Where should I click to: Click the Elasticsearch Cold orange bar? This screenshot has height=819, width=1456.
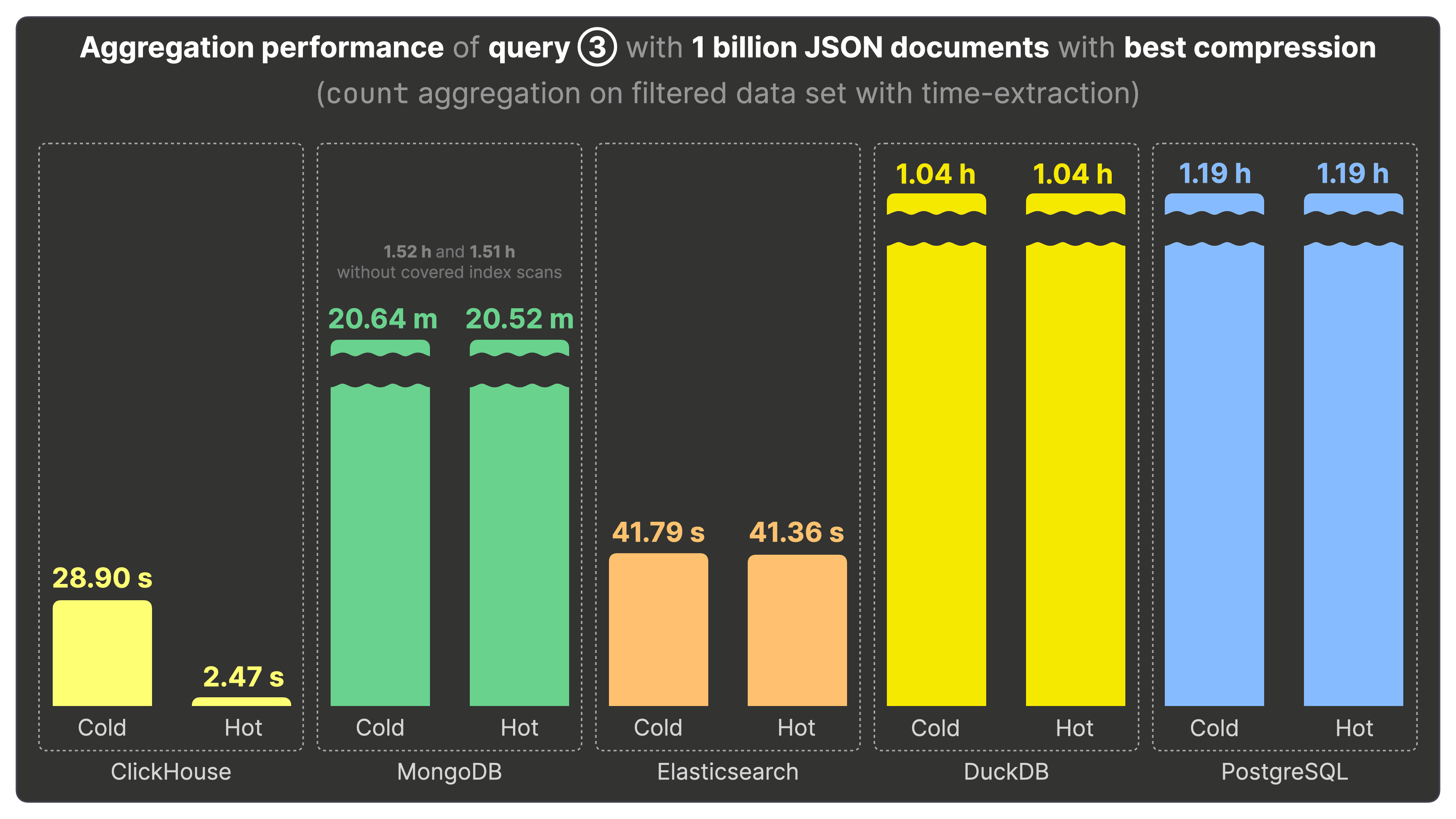tap(658, 630)
